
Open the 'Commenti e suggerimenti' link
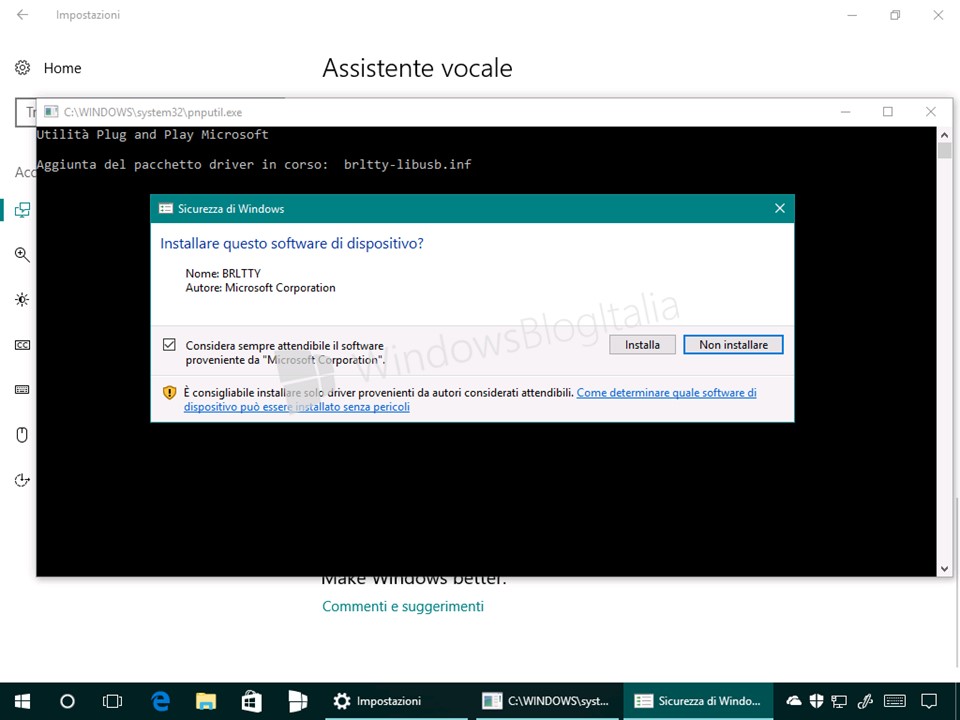(403, 606)
